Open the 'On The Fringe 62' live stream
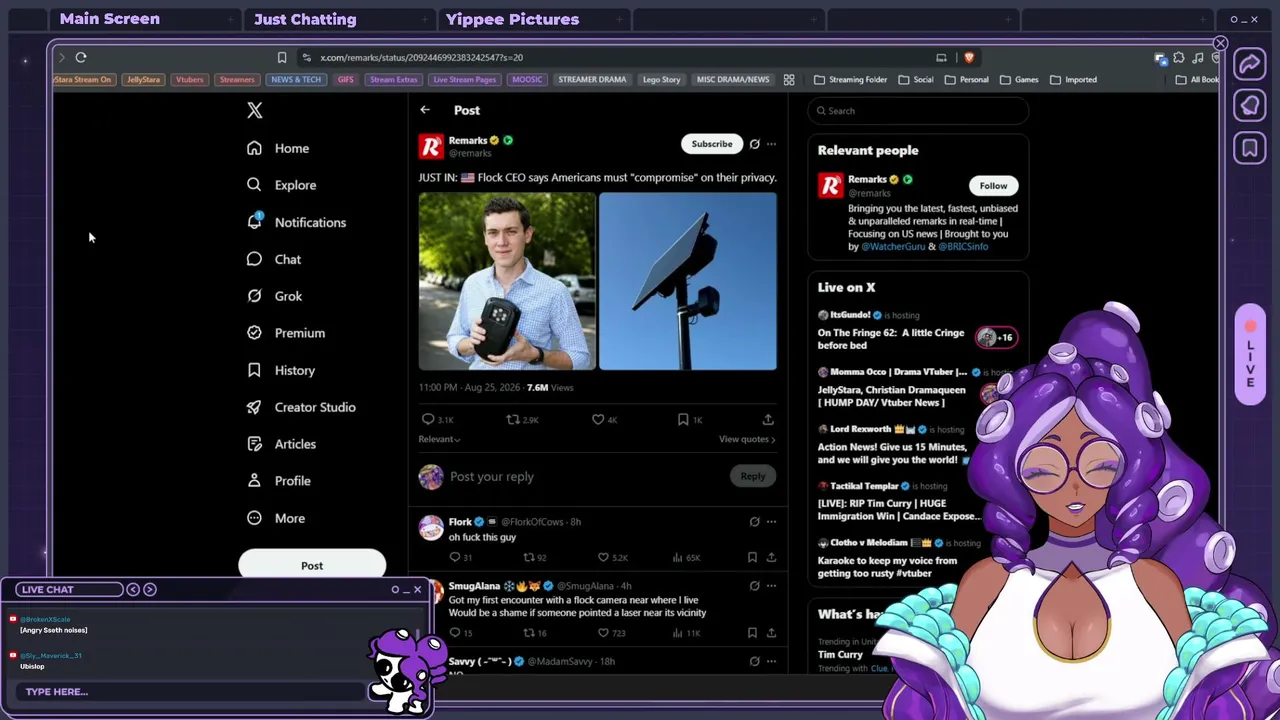Screen dimensions: 1280x720 pos(891,339)
